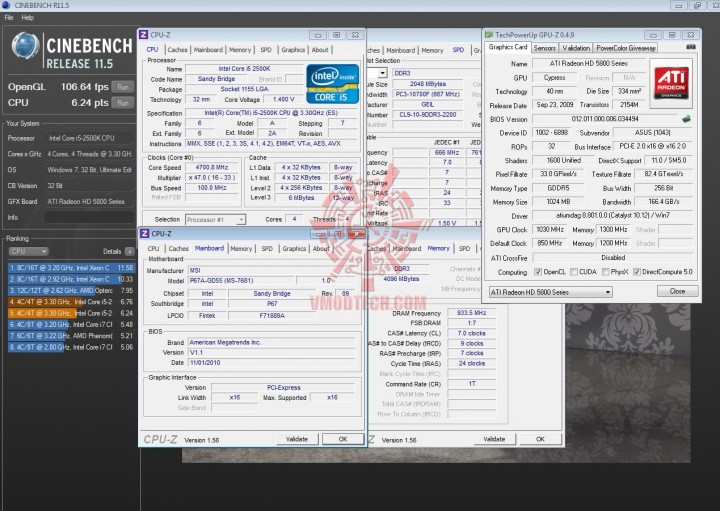Click GPU-Z Memory Size value 1024 MB

coord(558,202)
